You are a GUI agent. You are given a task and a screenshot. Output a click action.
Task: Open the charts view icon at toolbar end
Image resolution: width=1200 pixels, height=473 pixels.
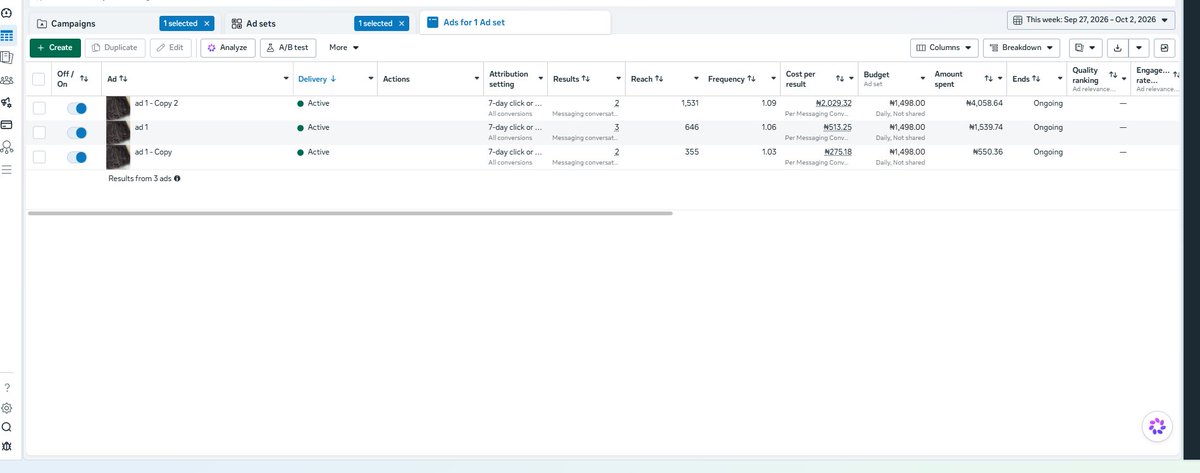tap(1164, 47)
